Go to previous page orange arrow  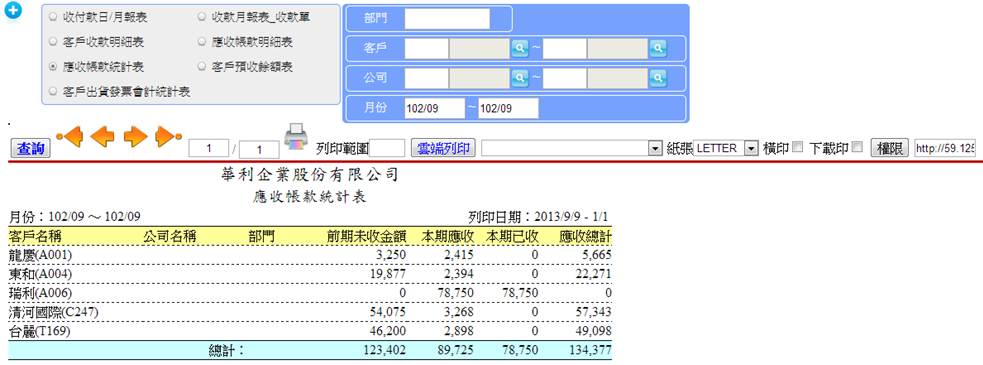click(103, 136)
